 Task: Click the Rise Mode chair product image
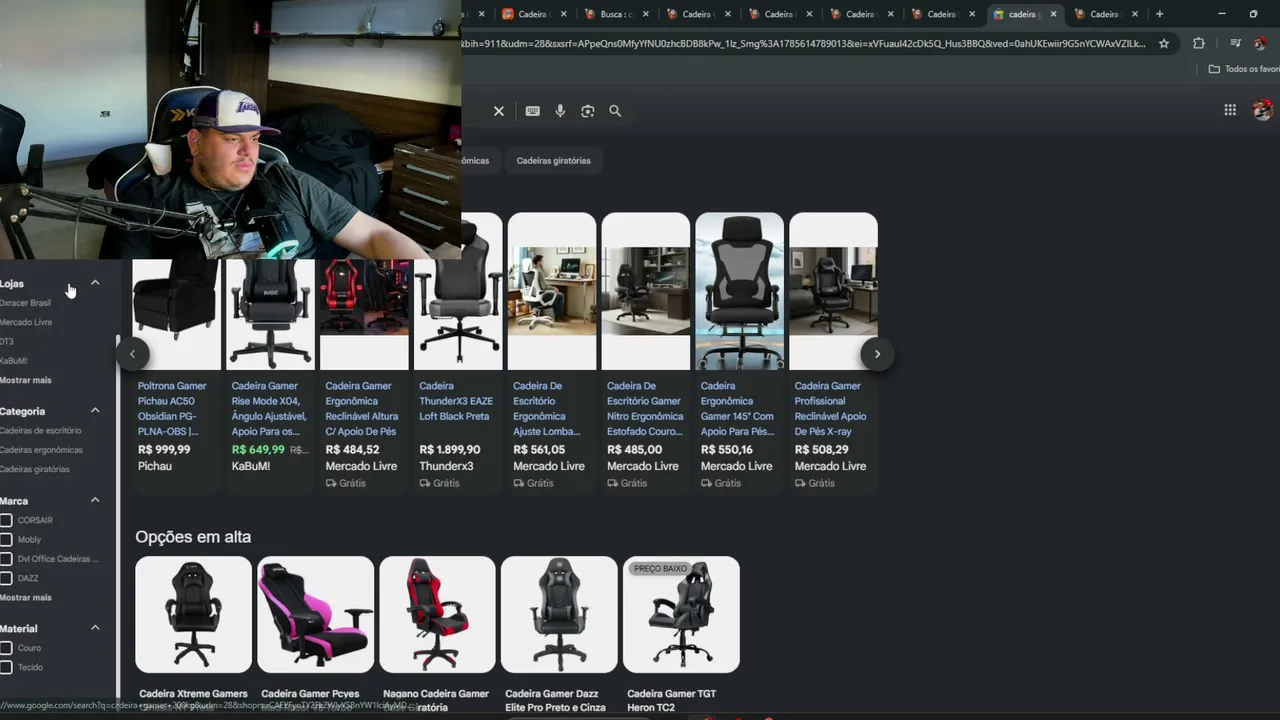(x=270, y=314)
